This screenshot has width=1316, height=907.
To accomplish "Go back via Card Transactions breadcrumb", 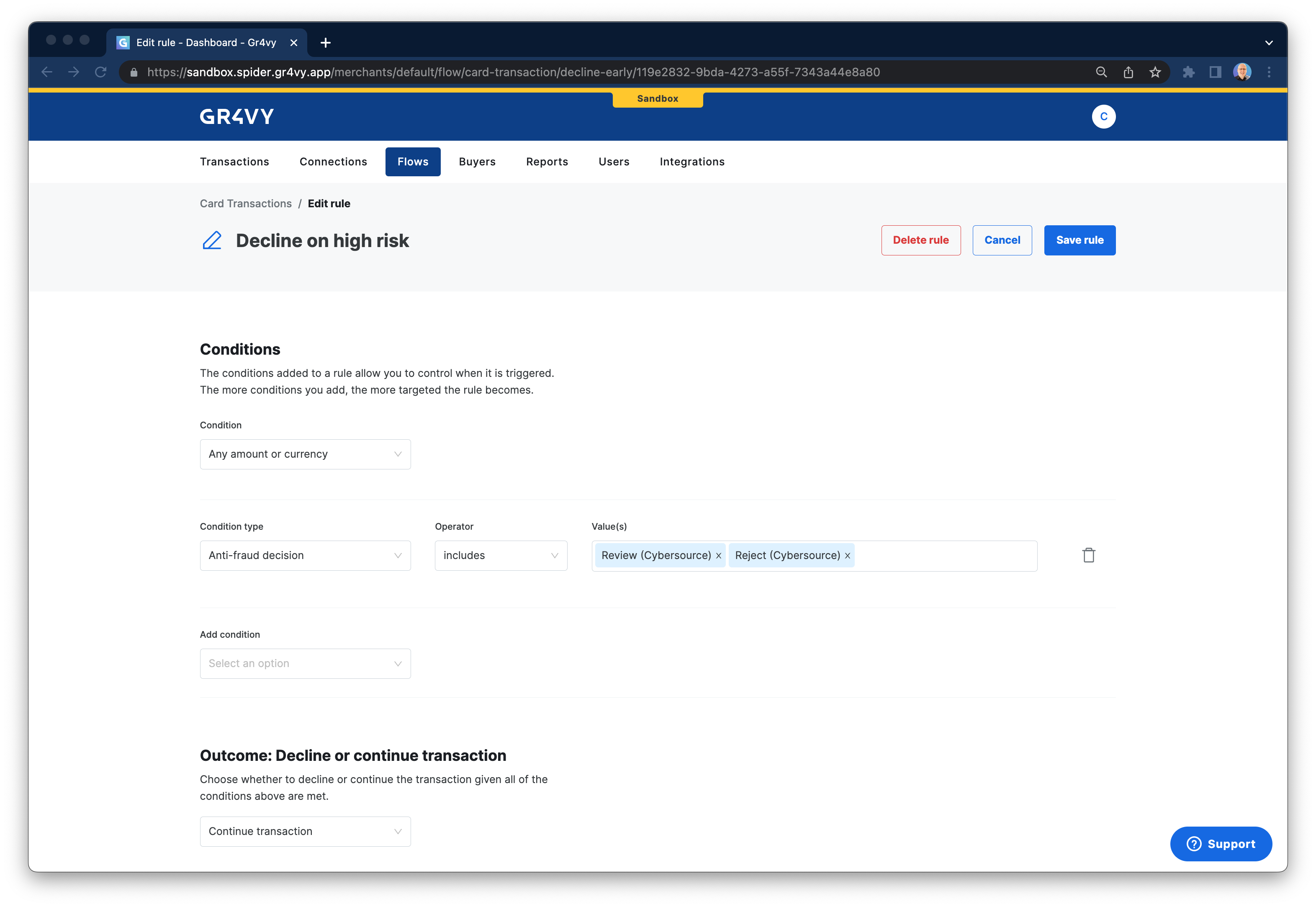I will (245, 203).
